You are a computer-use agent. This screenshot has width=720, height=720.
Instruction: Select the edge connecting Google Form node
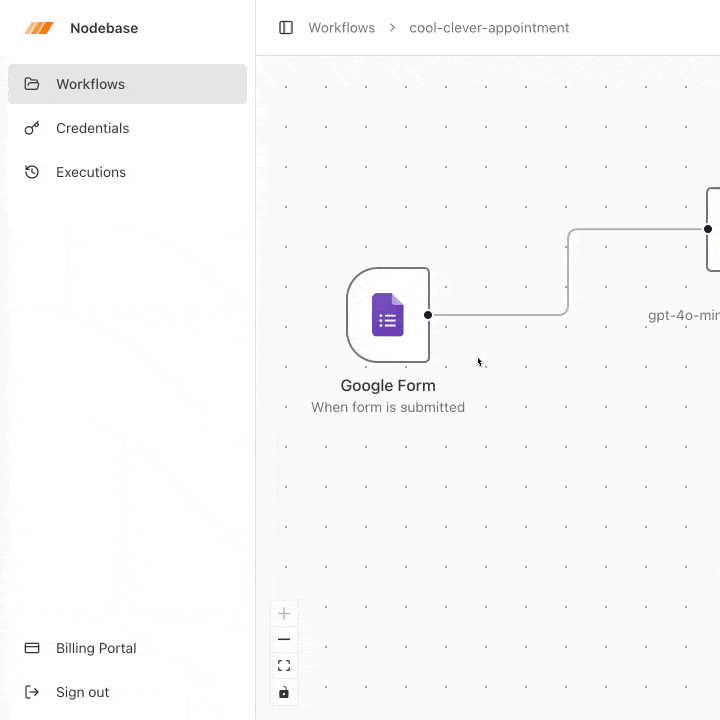coord(568,272)
